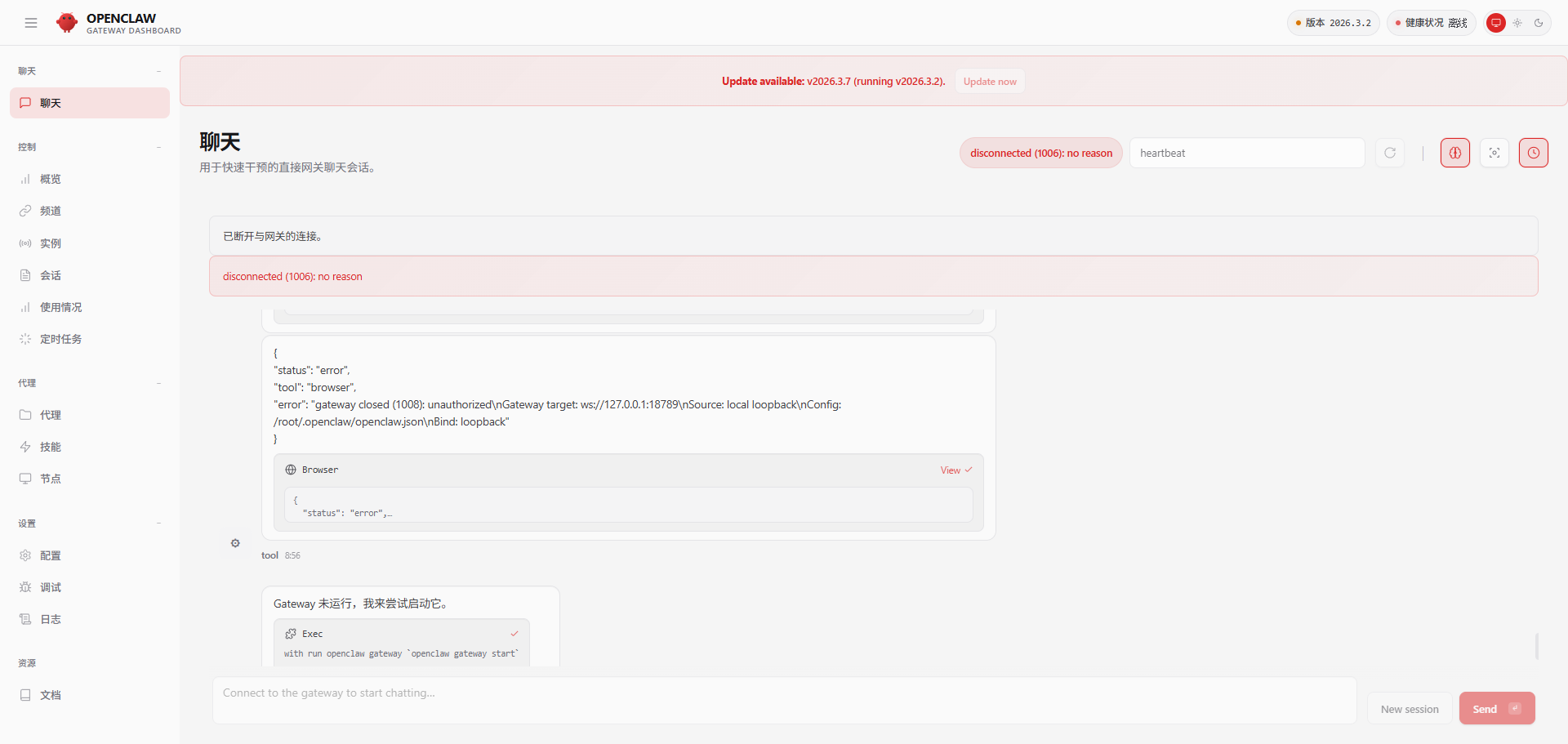This screenshot has height=744, width=1568.
Task: Click the Browser globe icon
Action: [x=291, y=470]
